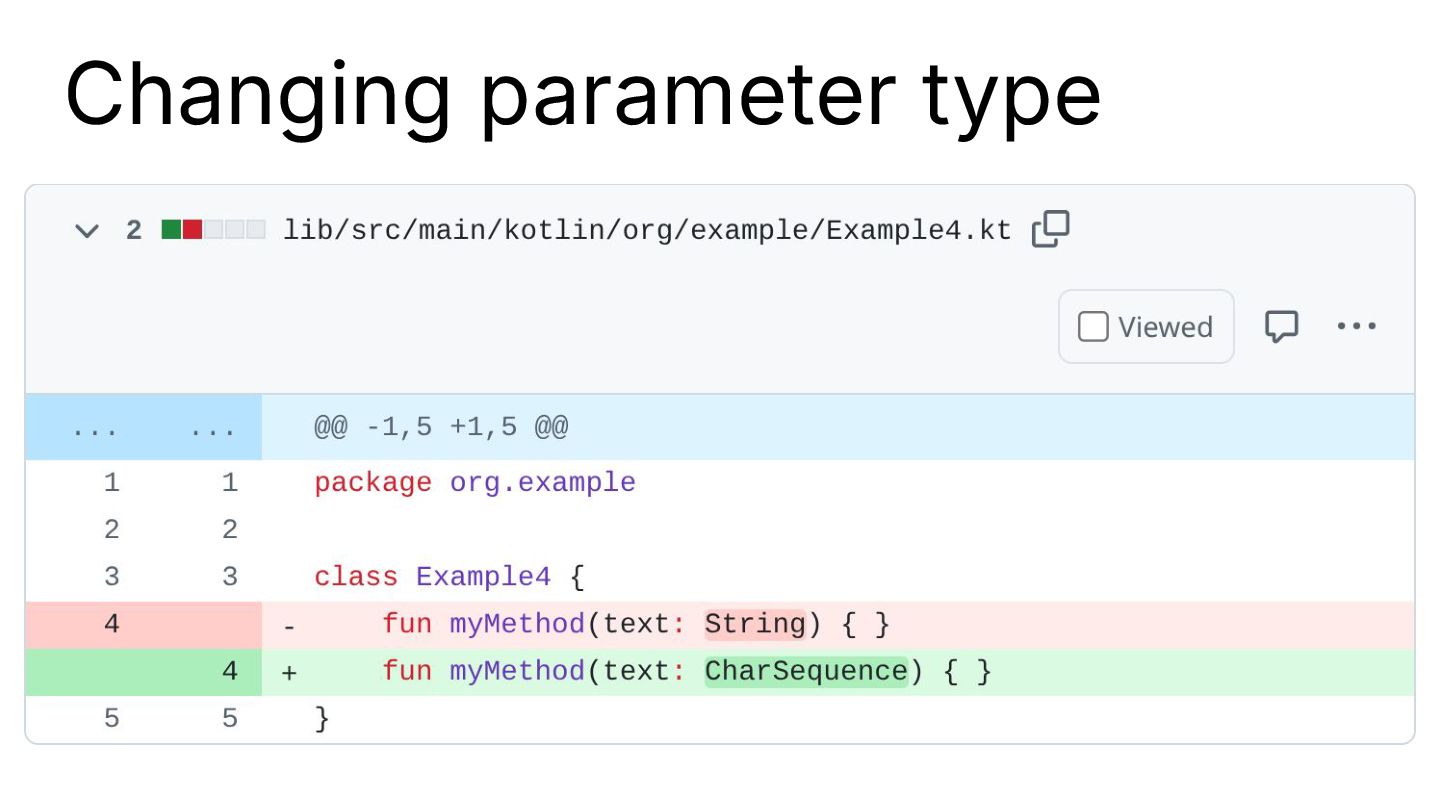Viewport: 1440px width, 810px height.
Task: Click the red diffstat square
Action: (192, 230)
